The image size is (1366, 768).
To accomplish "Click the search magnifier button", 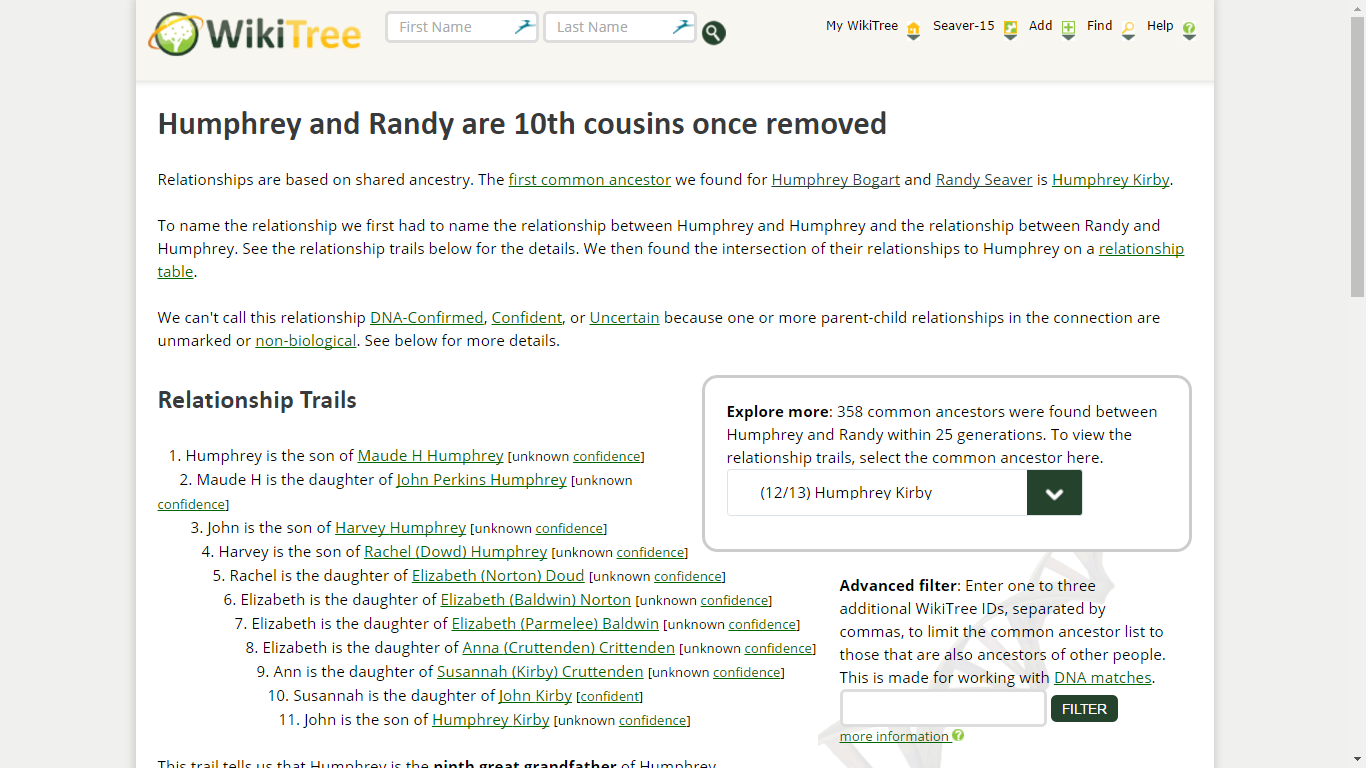I will point(713,33).
